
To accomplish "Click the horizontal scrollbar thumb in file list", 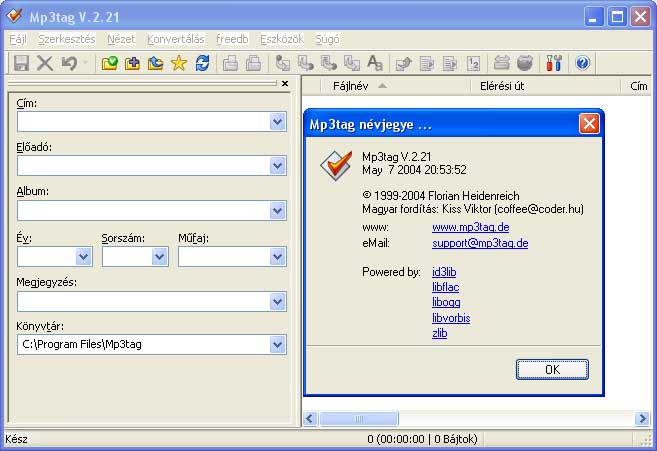I will coord(359,418).
